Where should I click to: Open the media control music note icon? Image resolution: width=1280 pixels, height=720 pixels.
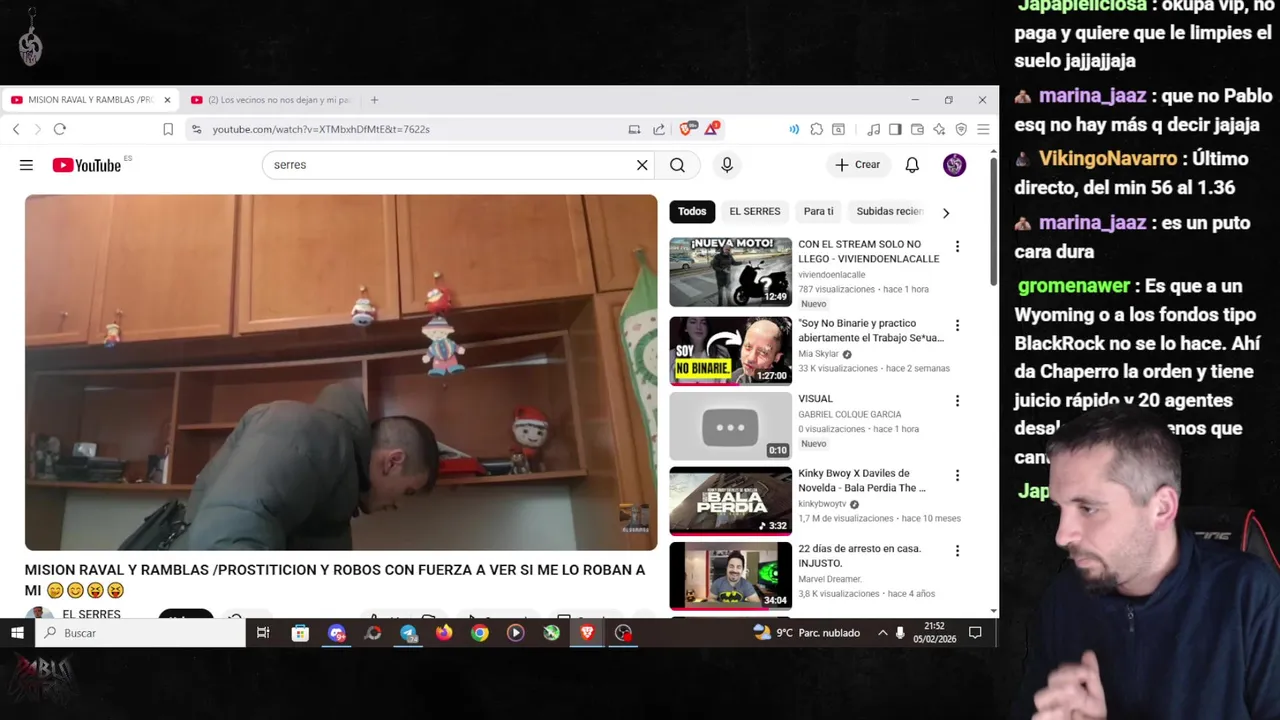874,129
